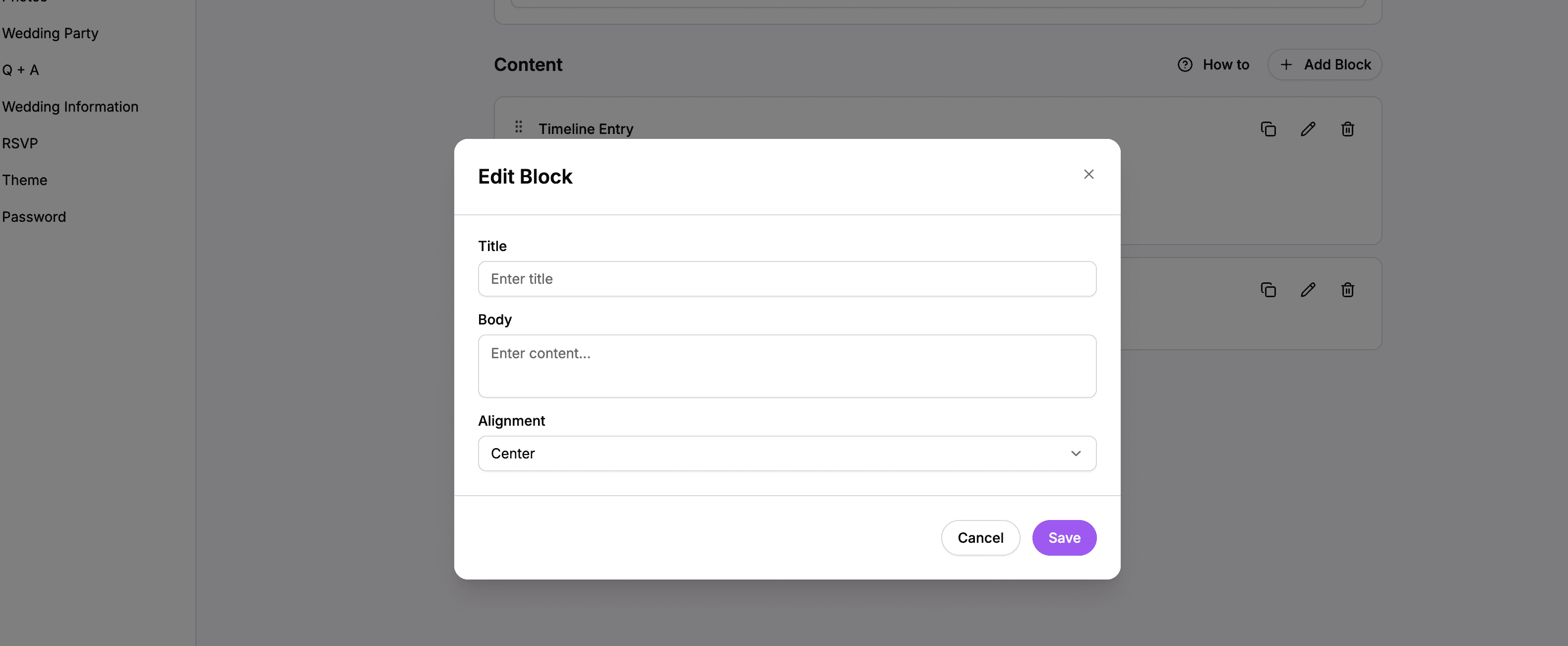Dismiss the Edit Block dialog with the X

[x=1089, y=174]
